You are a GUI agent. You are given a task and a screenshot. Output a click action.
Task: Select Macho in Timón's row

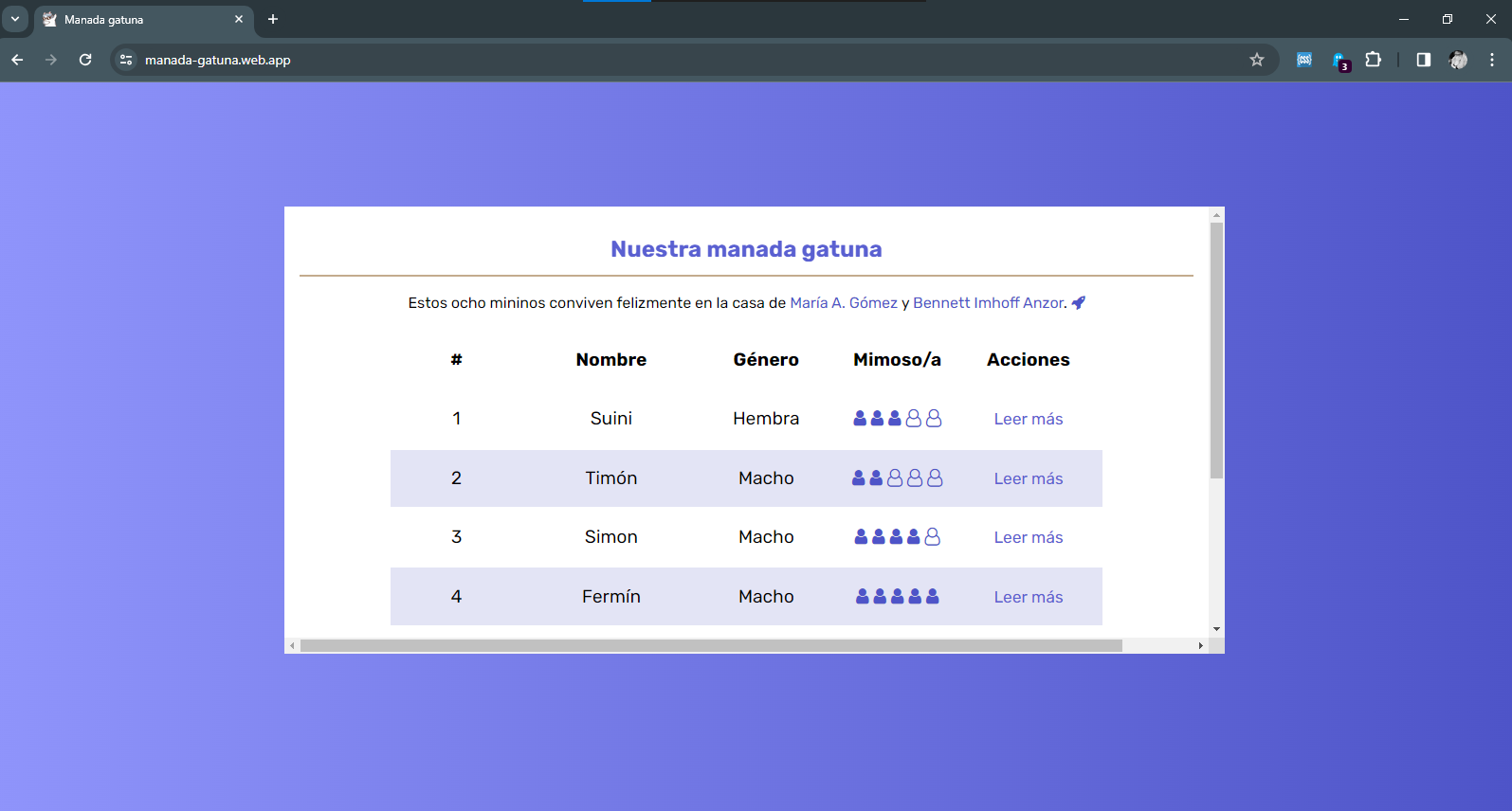[766, 478]
